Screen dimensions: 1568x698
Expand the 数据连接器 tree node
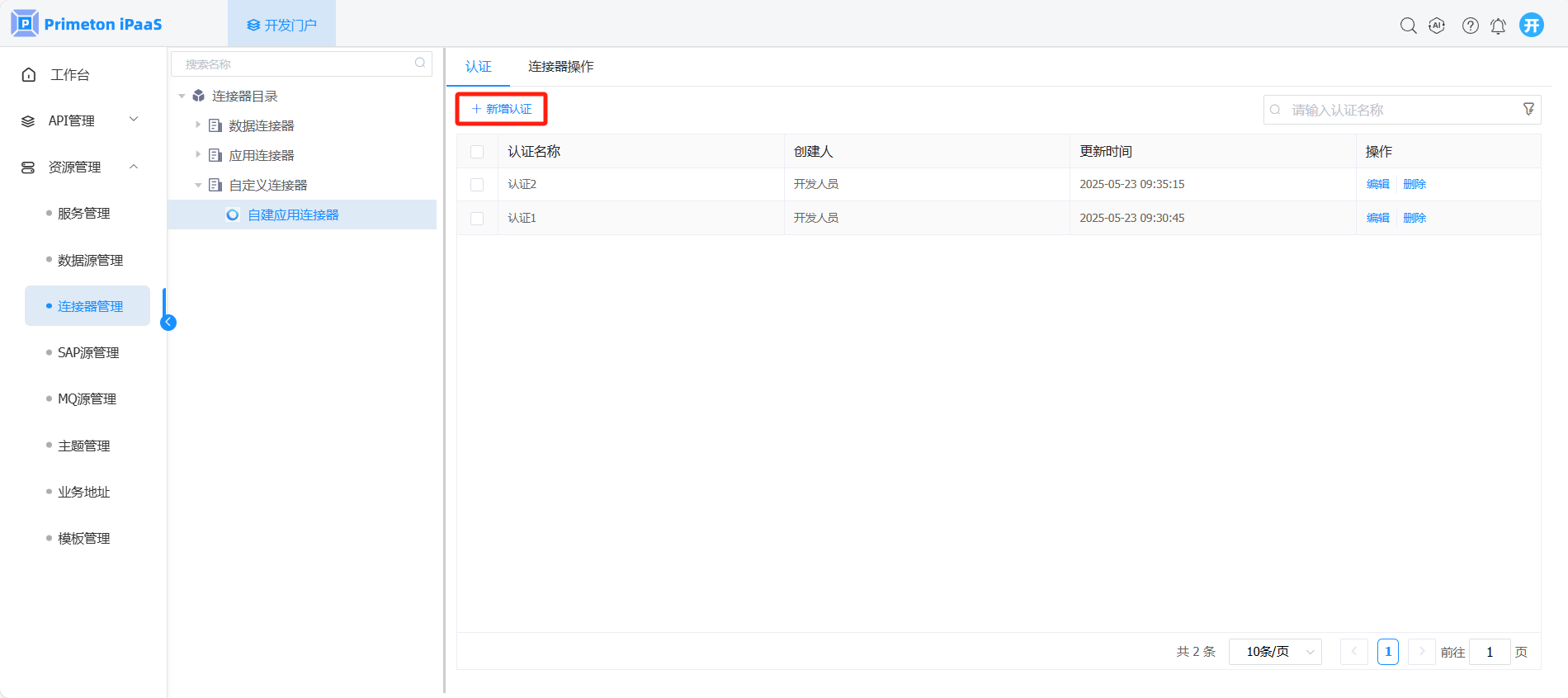click(198, 125)
